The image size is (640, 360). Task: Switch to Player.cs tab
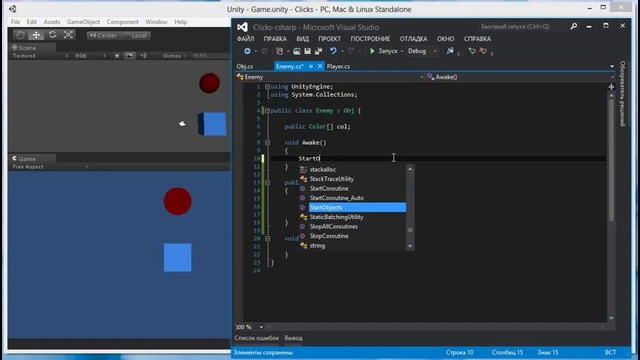click(x=338, y=66)
